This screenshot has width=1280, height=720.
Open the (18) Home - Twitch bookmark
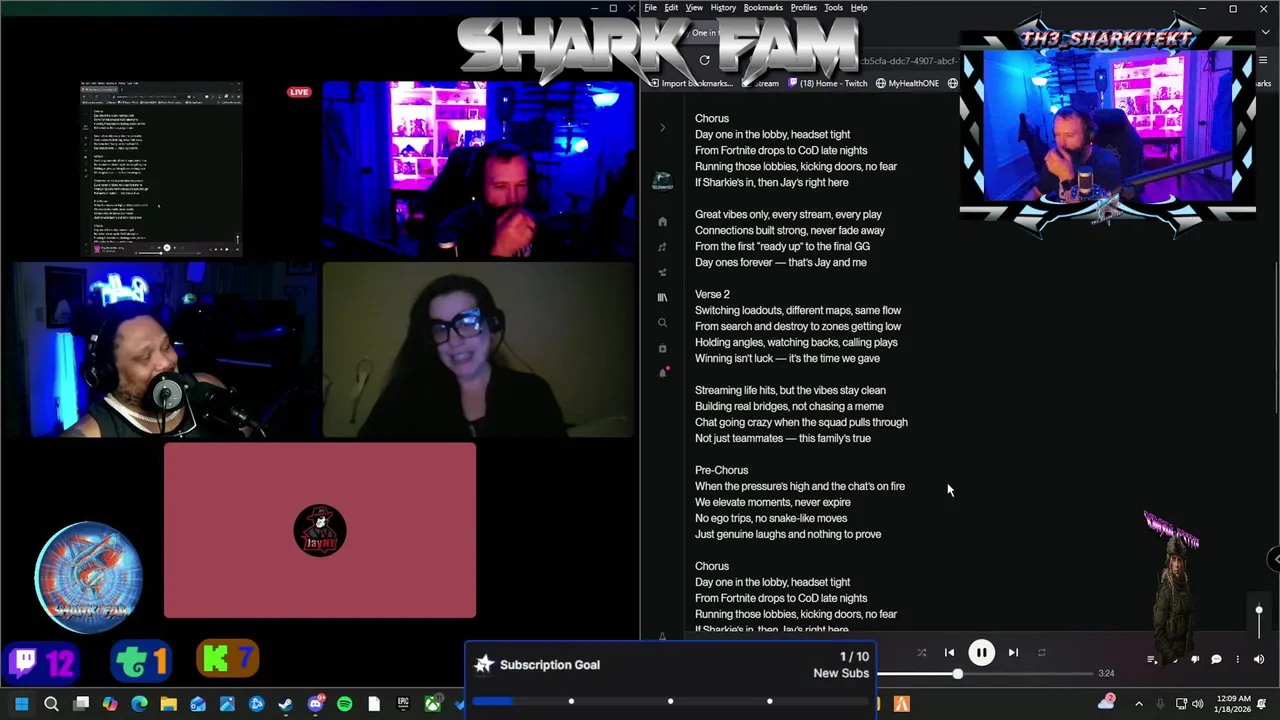(x=829, y=84)
